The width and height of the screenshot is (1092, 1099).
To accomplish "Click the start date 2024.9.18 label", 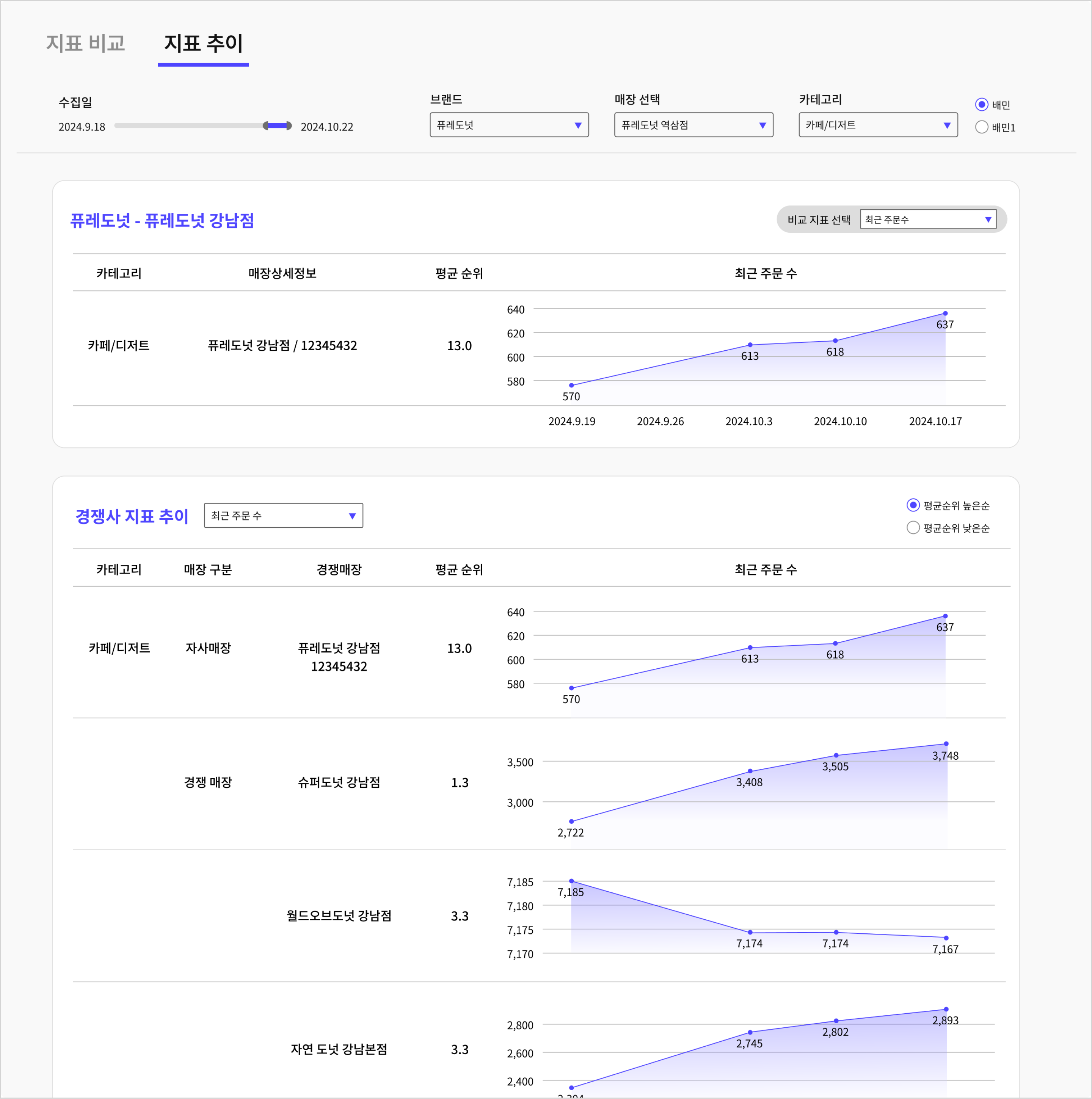I will [82, 127].
